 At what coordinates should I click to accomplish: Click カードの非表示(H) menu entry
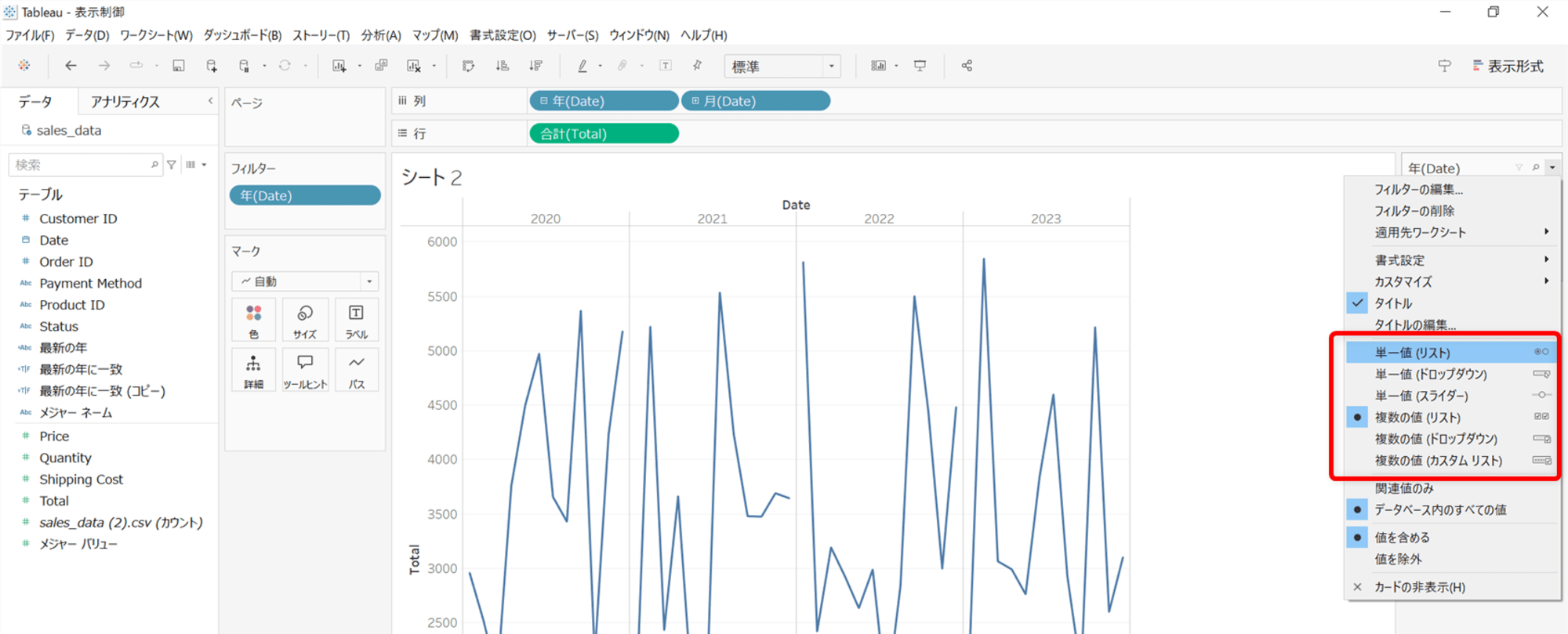coord(1452,587)
